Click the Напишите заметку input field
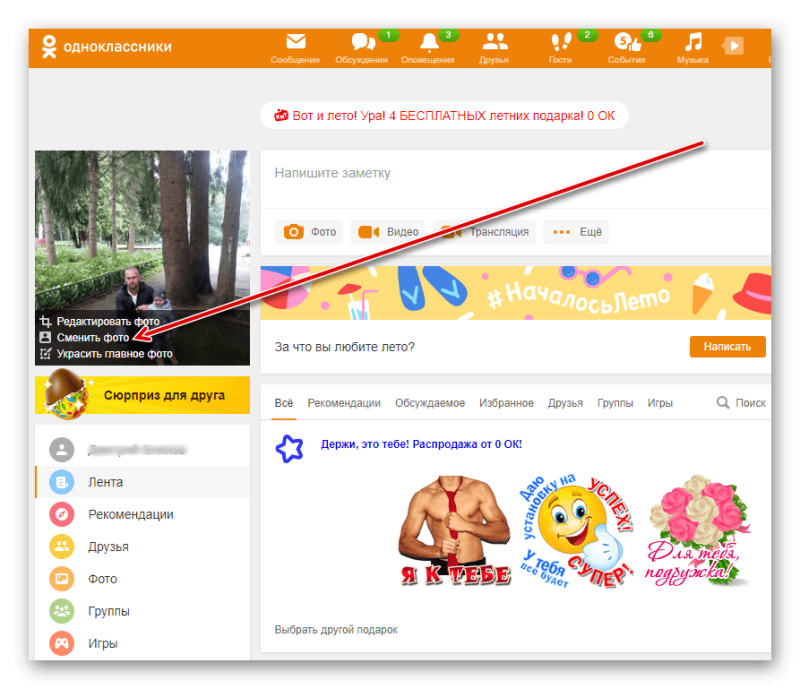This screenshot has height=689, width=800. (x=516, y=179)
